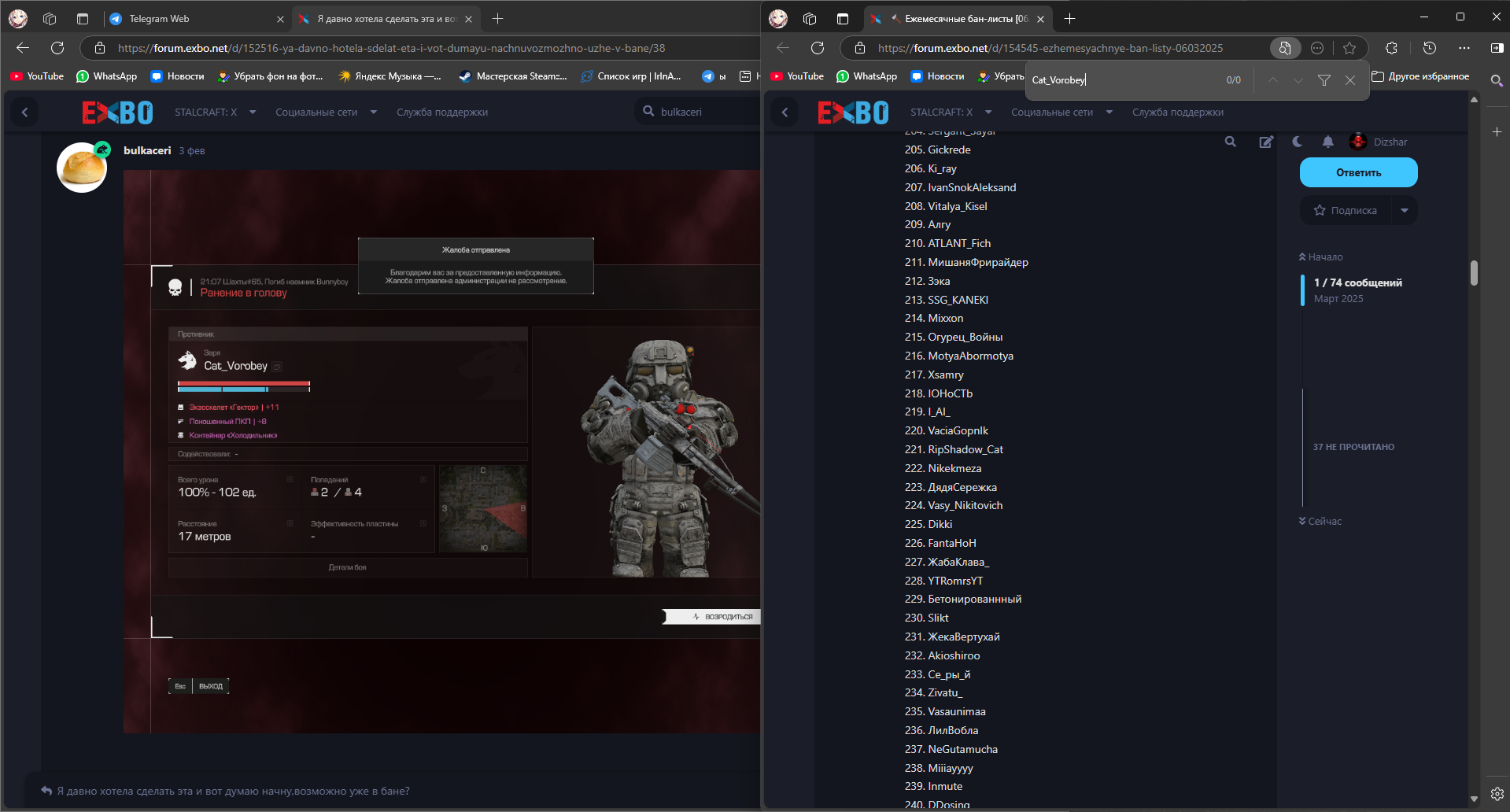This screenshot has width=1510, height=812.
Task: Click back arrow in left browser window
Action: click(x=23, y=48)
